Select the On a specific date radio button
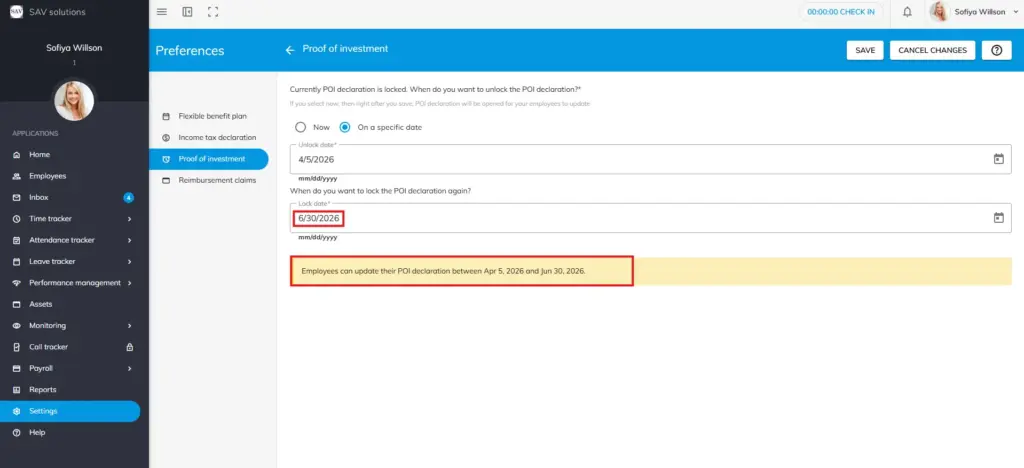This screenshot has width=1024, height=468. 345,127
